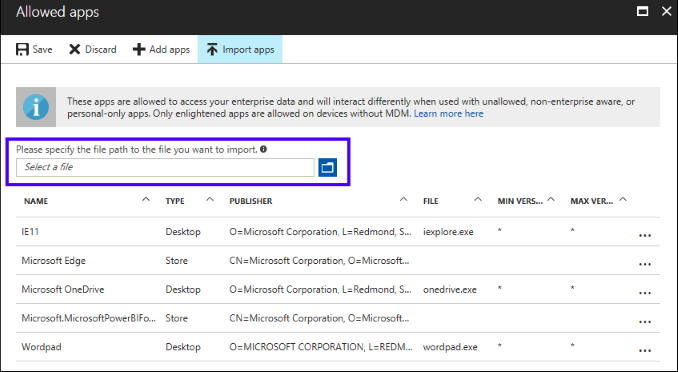Close the Allowed apps blade
The width and height of the screenshot is (678, 372).
[667, 11]
